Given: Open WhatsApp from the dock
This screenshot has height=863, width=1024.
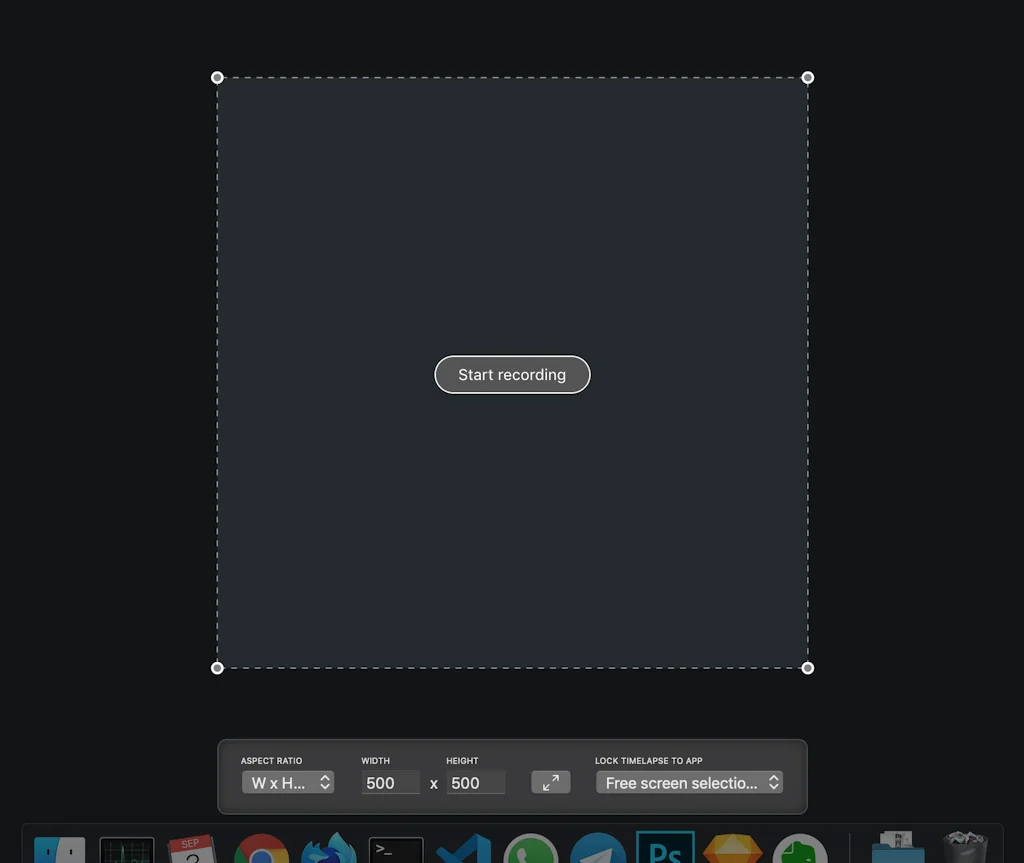Looking at the screenshot, I should tap(529, 850).
